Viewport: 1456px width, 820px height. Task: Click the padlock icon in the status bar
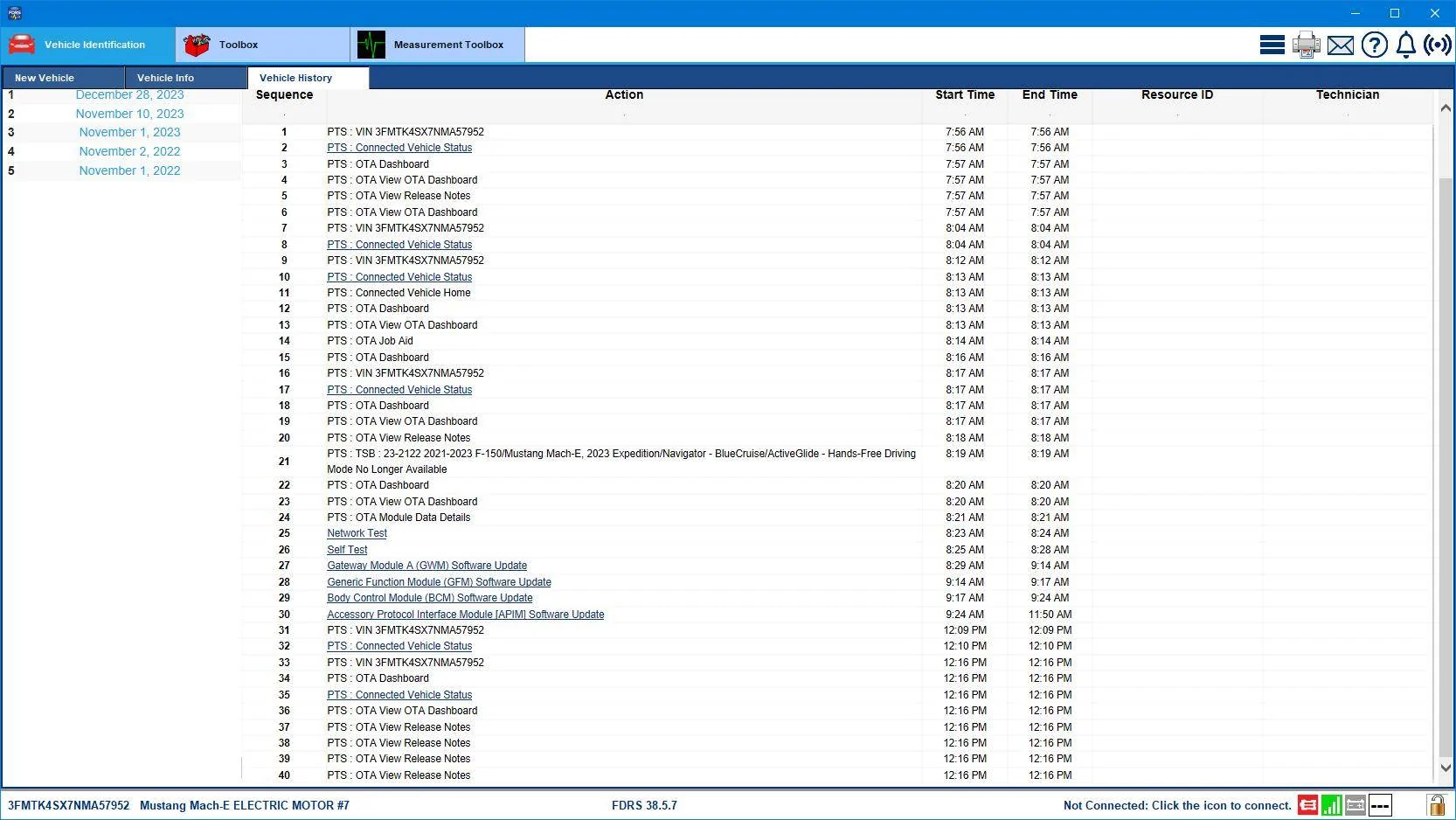coord(1436,805)
